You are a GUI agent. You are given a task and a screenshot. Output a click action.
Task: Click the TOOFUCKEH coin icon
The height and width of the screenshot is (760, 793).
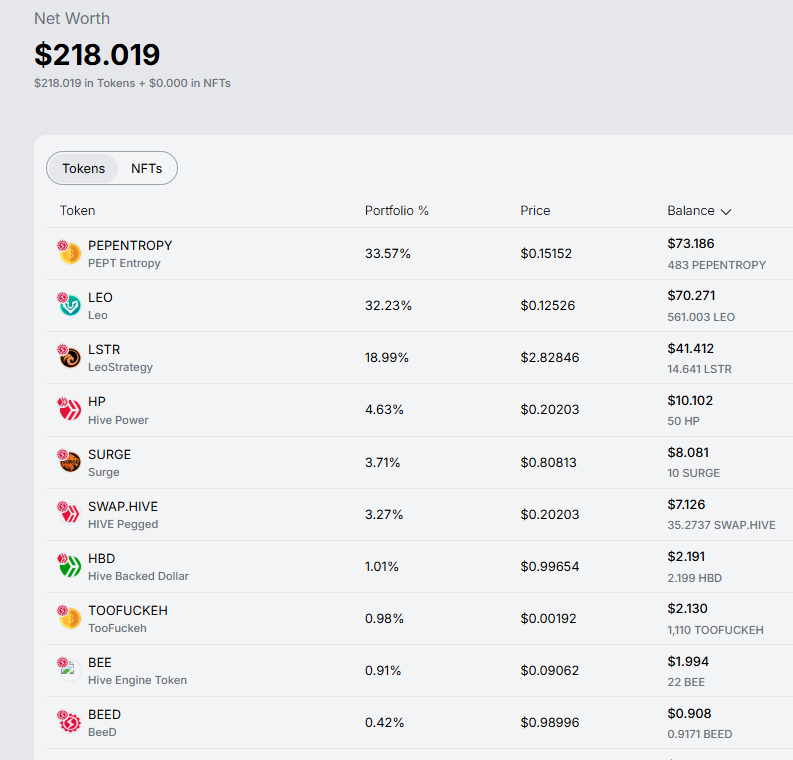[69, 617]
